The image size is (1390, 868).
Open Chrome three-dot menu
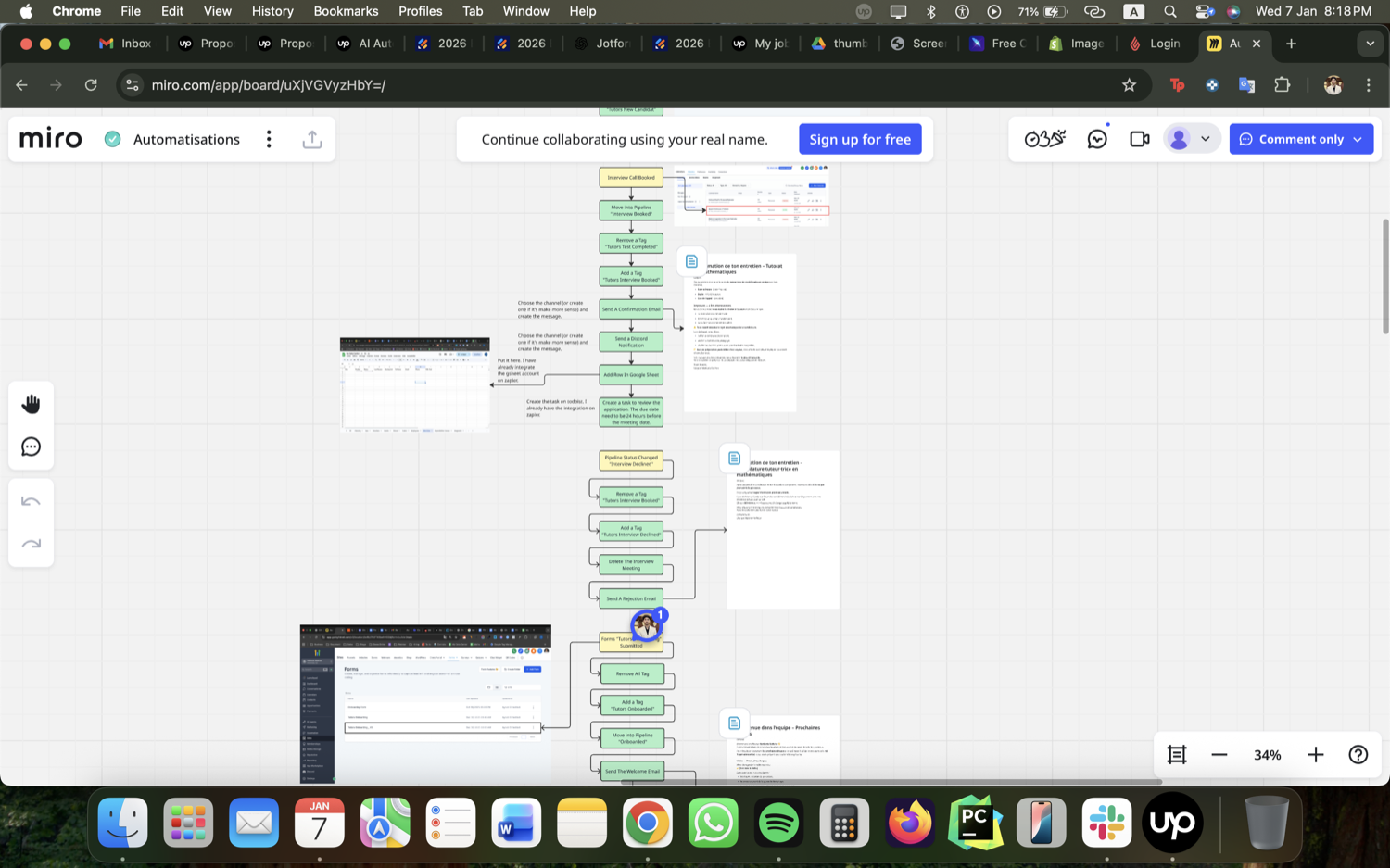pos(1369,85)
